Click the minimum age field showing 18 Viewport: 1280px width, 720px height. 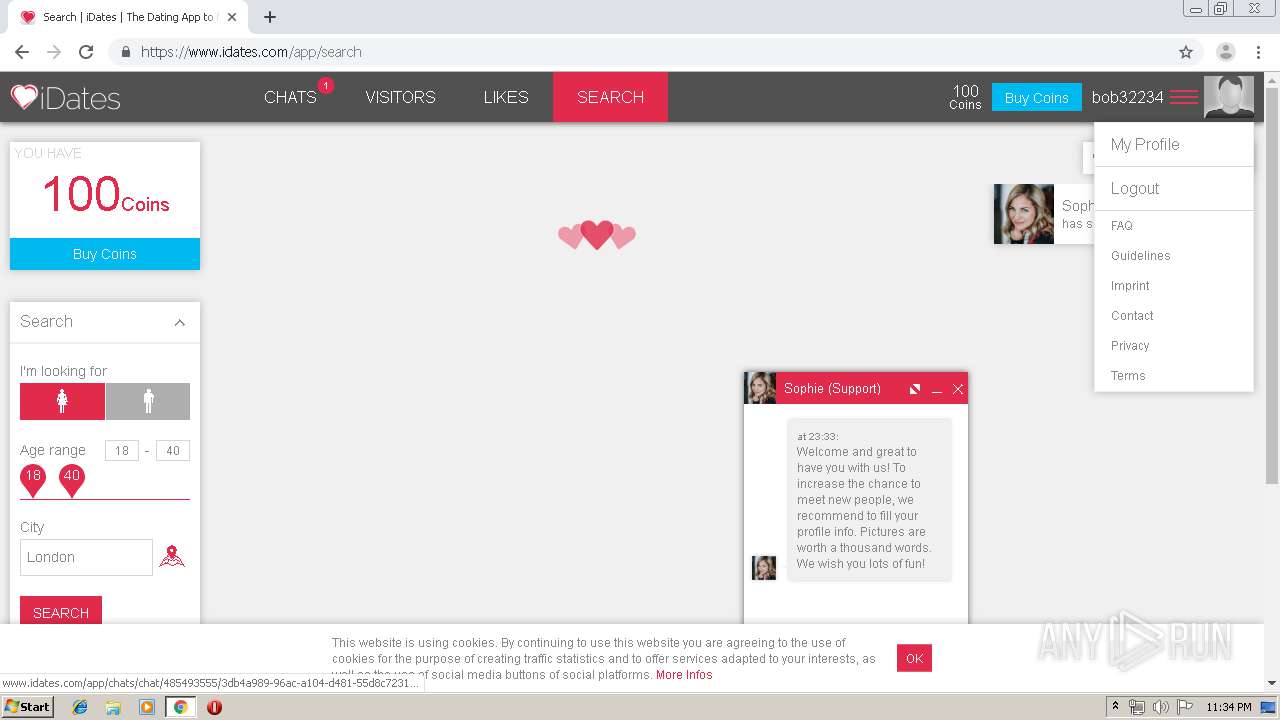(121, 451)
